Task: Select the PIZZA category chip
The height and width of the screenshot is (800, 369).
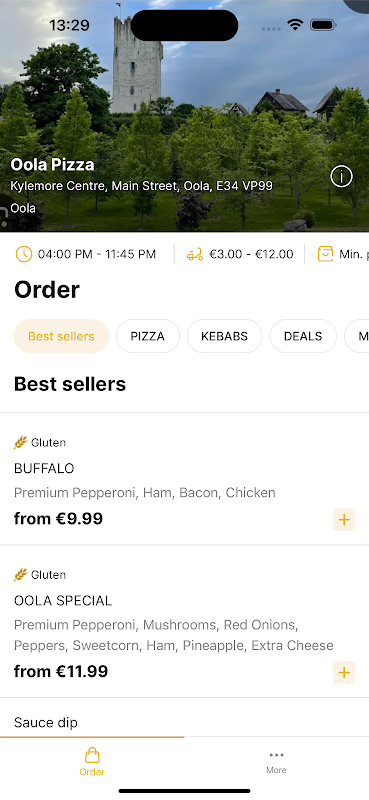Action: (x=147, y=336)
